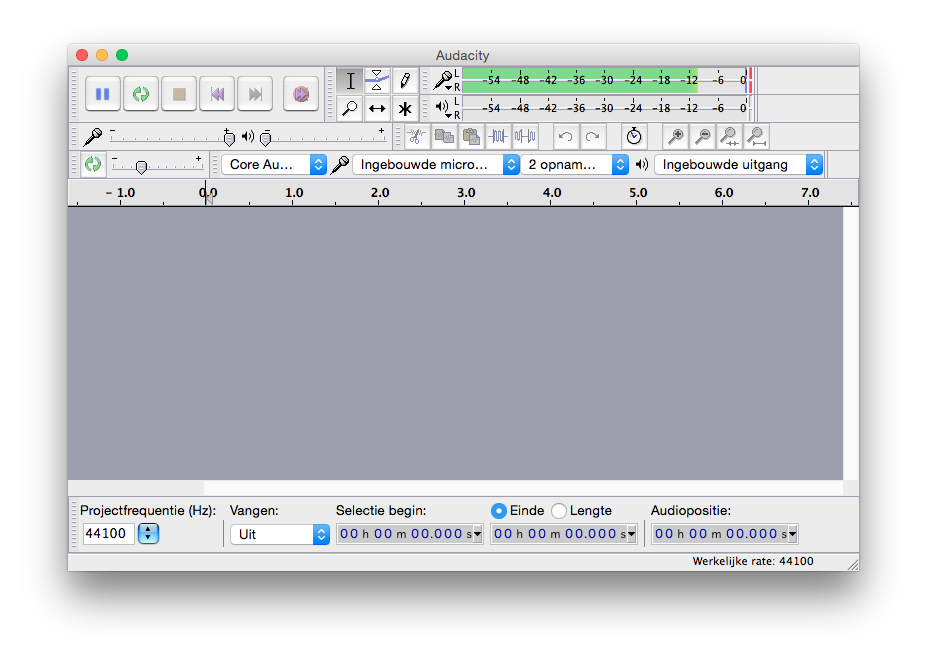Open the Core Audio host dropdown
Viewport: 927px width, 663px height.
[275, 165]
